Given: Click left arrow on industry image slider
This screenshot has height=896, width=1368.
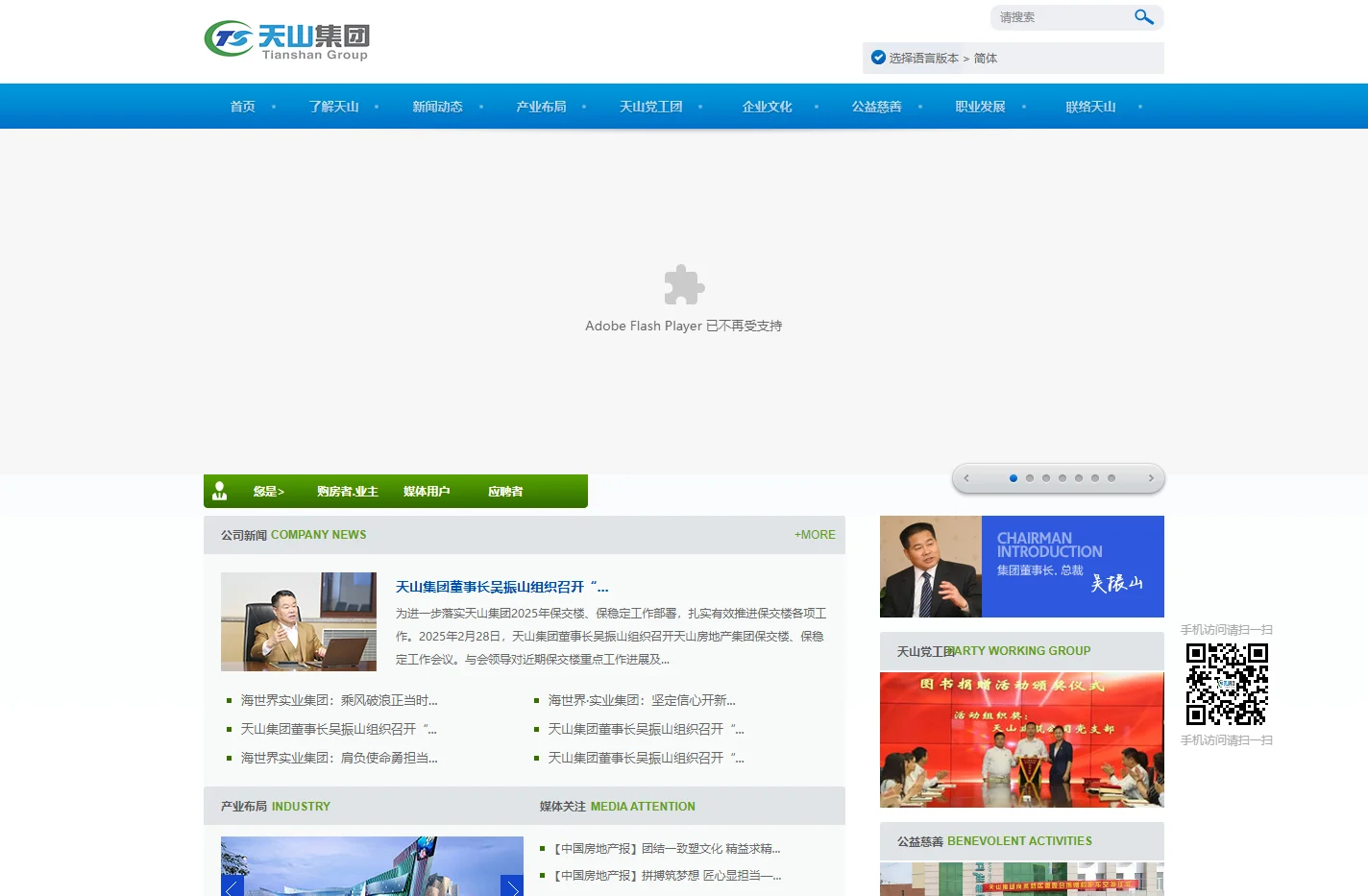Looking at the screenshot, I should coord(232,885).
